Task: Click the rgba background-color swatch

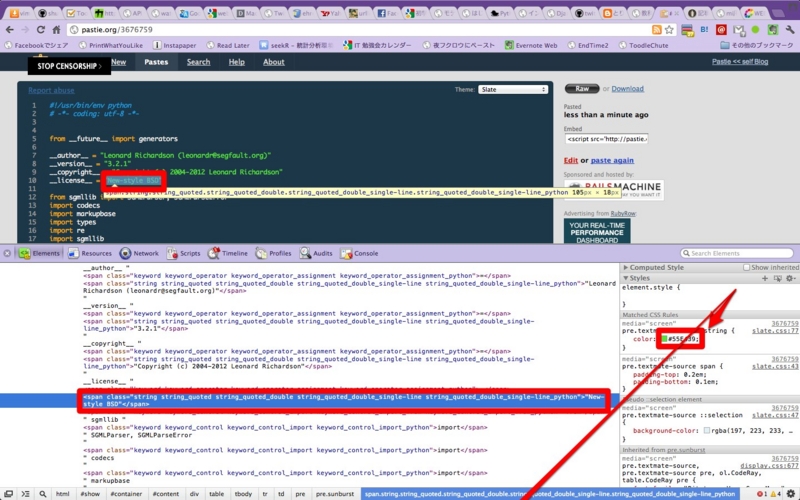Action: [x=707, y=431]
